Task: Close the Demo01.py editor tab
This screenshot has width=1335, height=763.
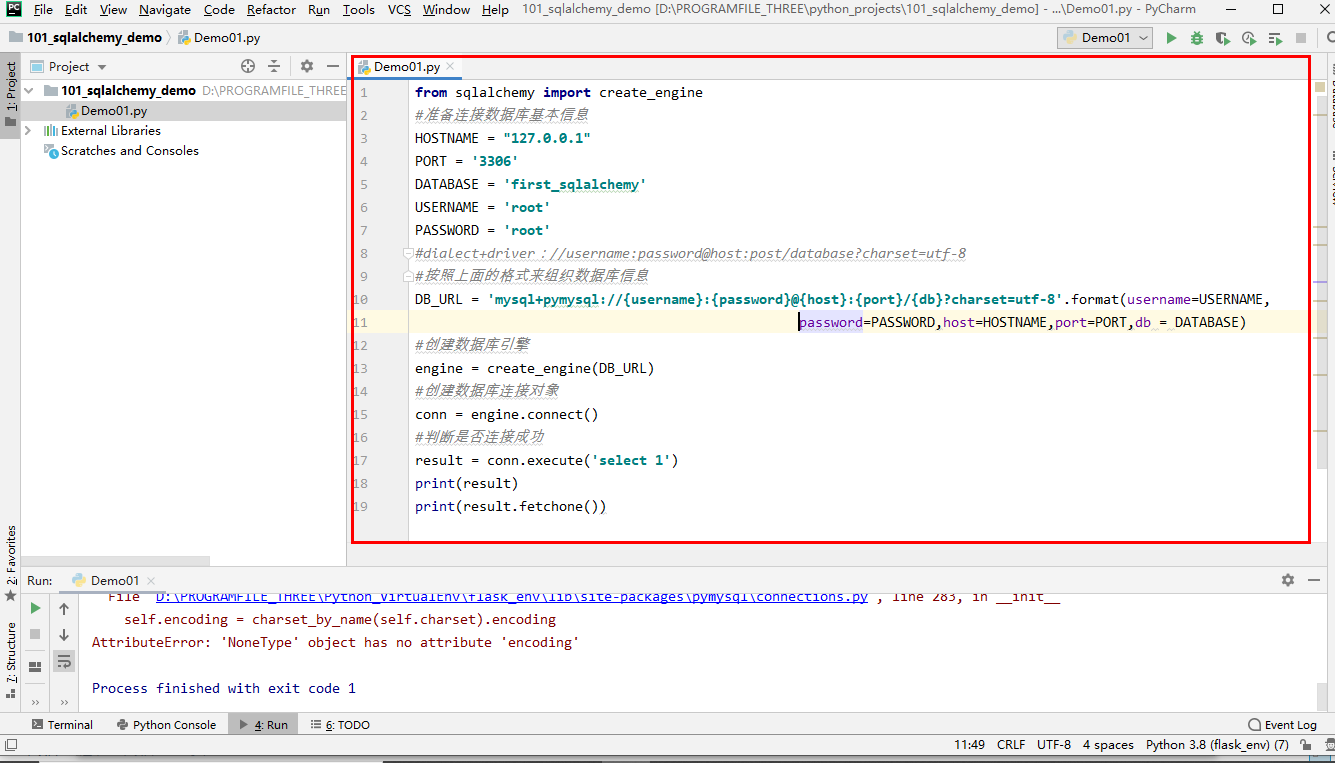Action: [452, 67]
